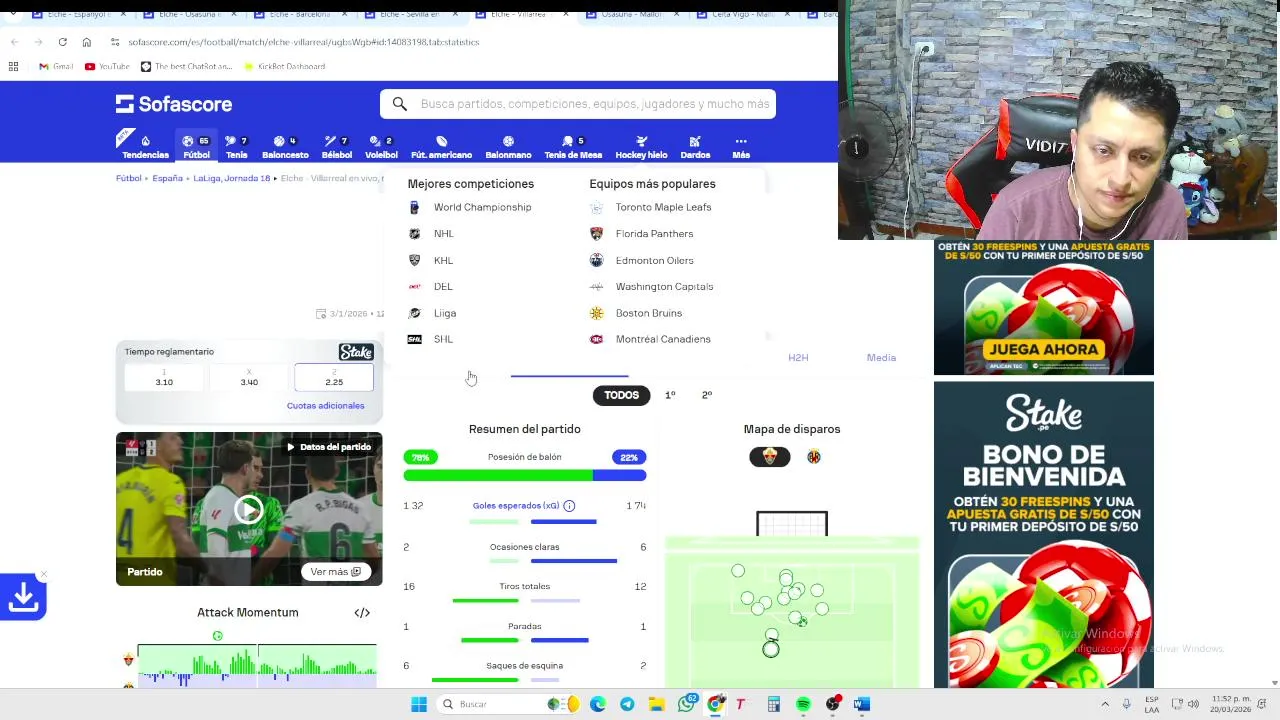This screenshot has width=1280, height=720.
Task: Open KickBot Dashboard bookmark
Action: coord(284,66)
